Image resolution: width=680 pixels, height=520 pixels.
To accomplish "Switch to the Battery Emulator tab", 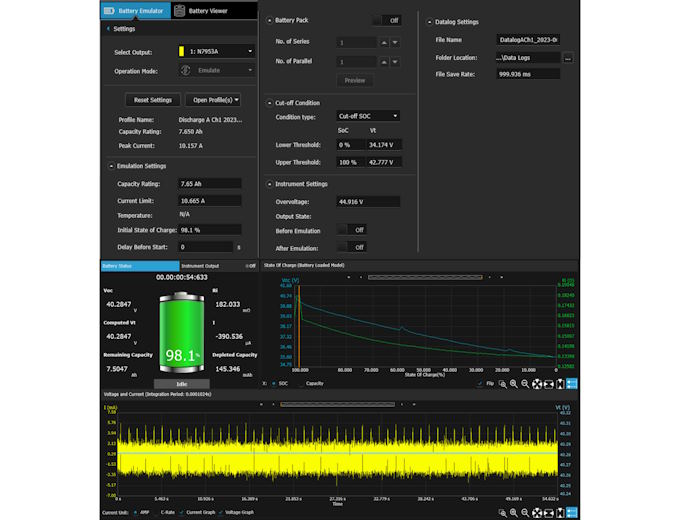I will (136, 11).
